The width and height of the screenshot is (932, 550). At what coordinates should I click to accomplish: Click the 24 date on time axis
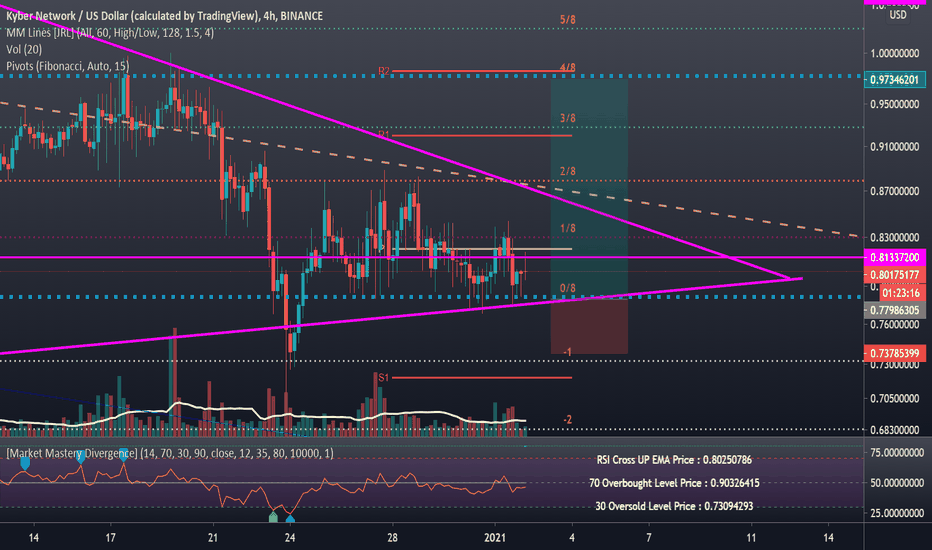[x=290, y=538]
